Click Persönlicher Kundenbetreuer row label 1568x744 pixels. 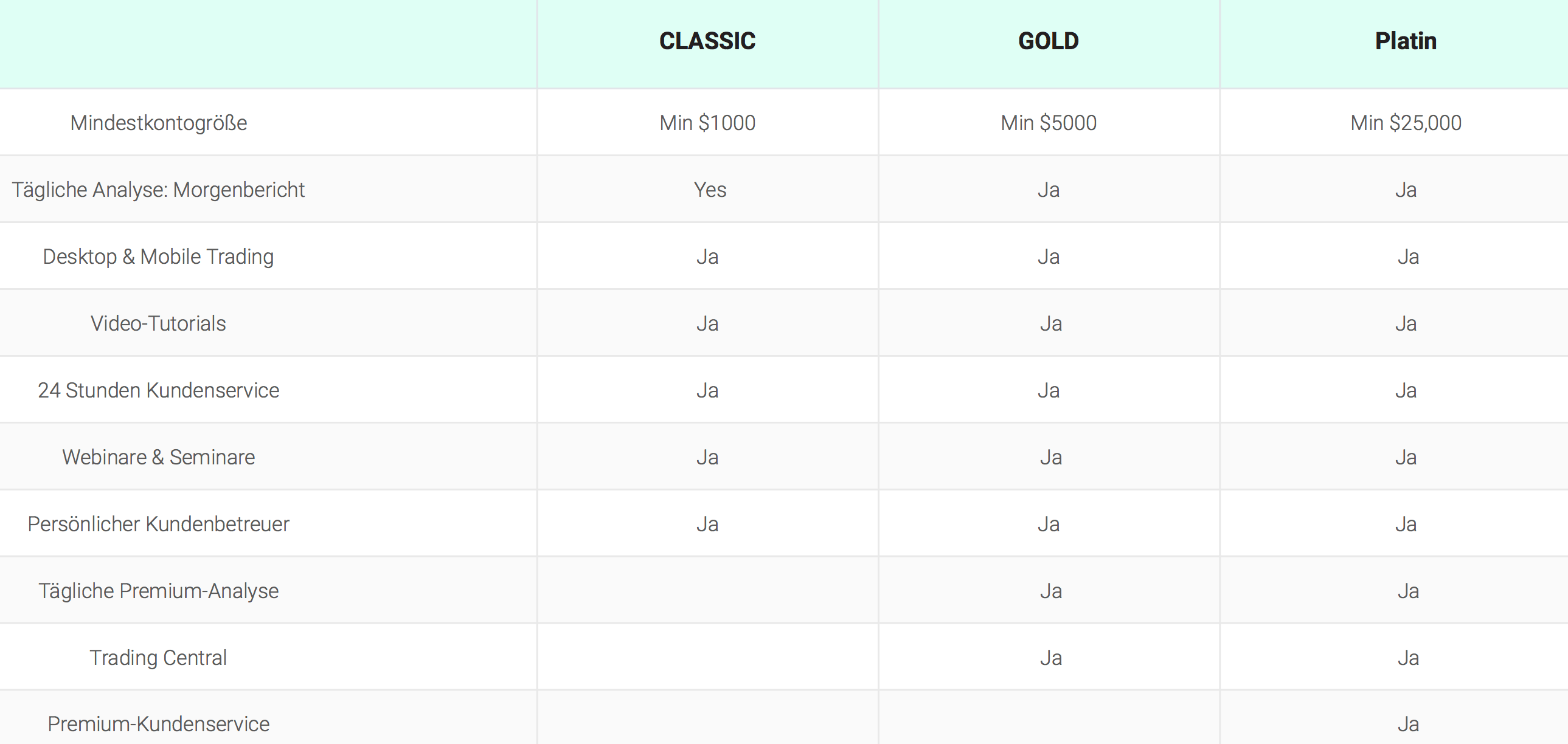tap(158, 525)
